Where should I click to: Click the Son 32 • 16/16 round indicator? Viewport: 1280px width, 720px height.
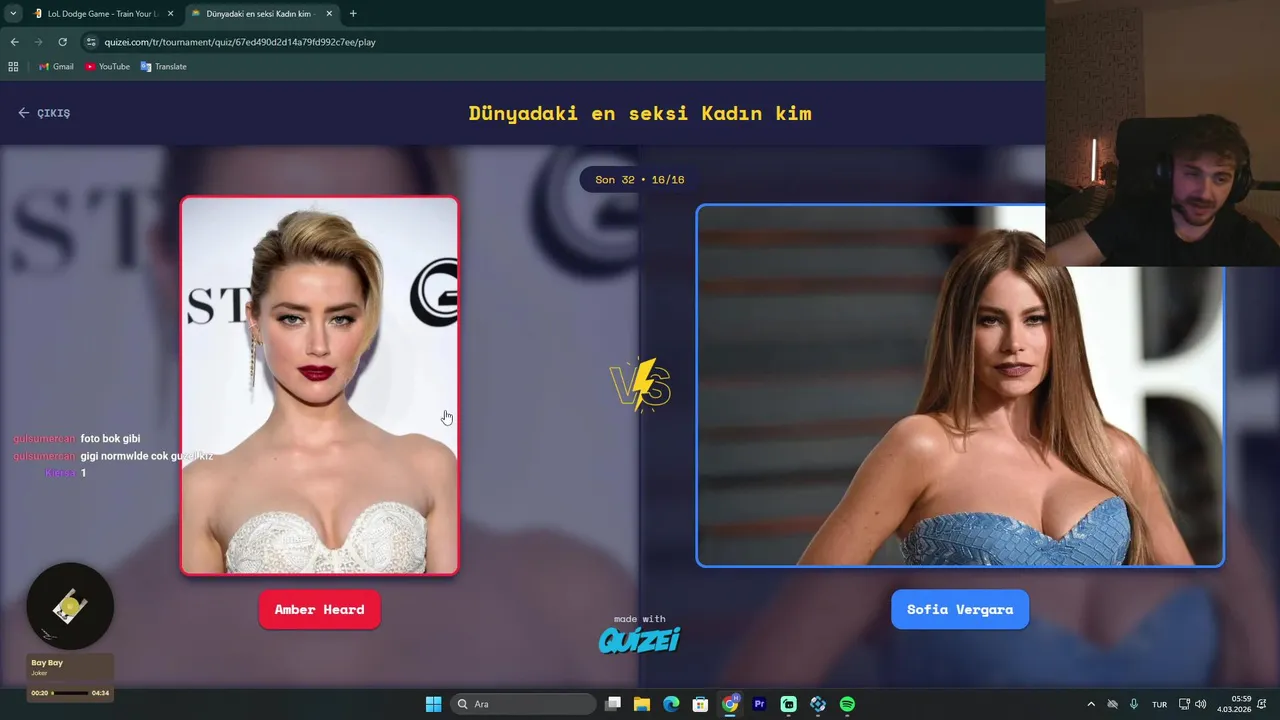[640, 180]
